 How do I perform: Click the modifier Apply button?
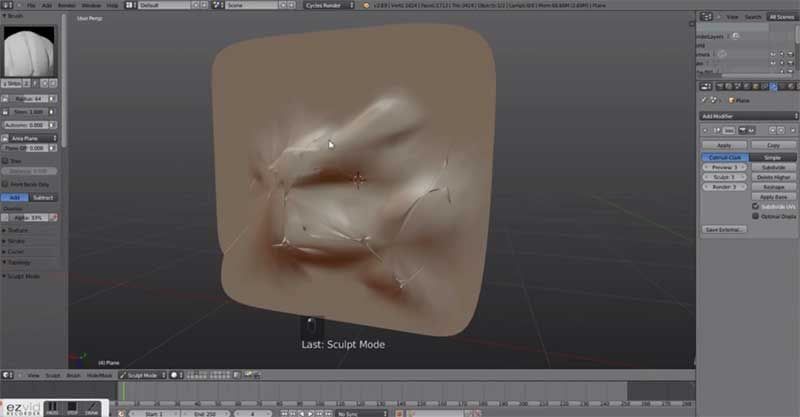(x=724, y=145)
